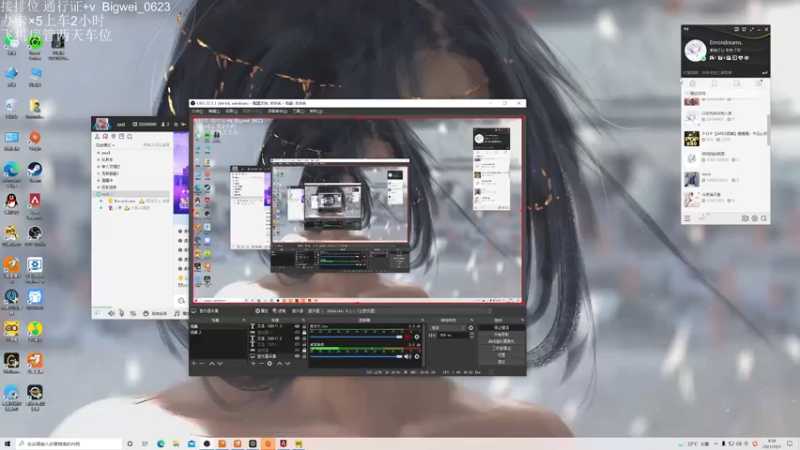Click the Enrondreams avatar in YY panel
800x450 pixels.
[695, 51]
